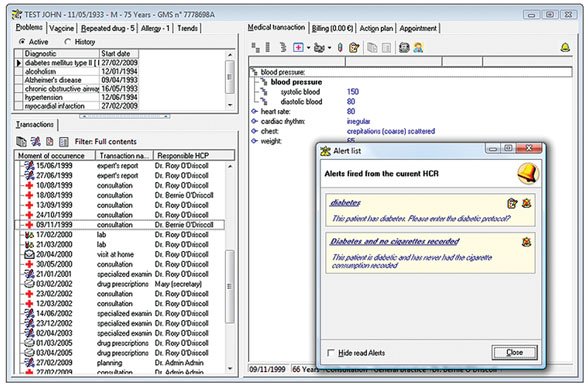Click the greyed copy documents icon in toolbar
This screenshot has height=387, width=588.
click(x=372, y=48)
